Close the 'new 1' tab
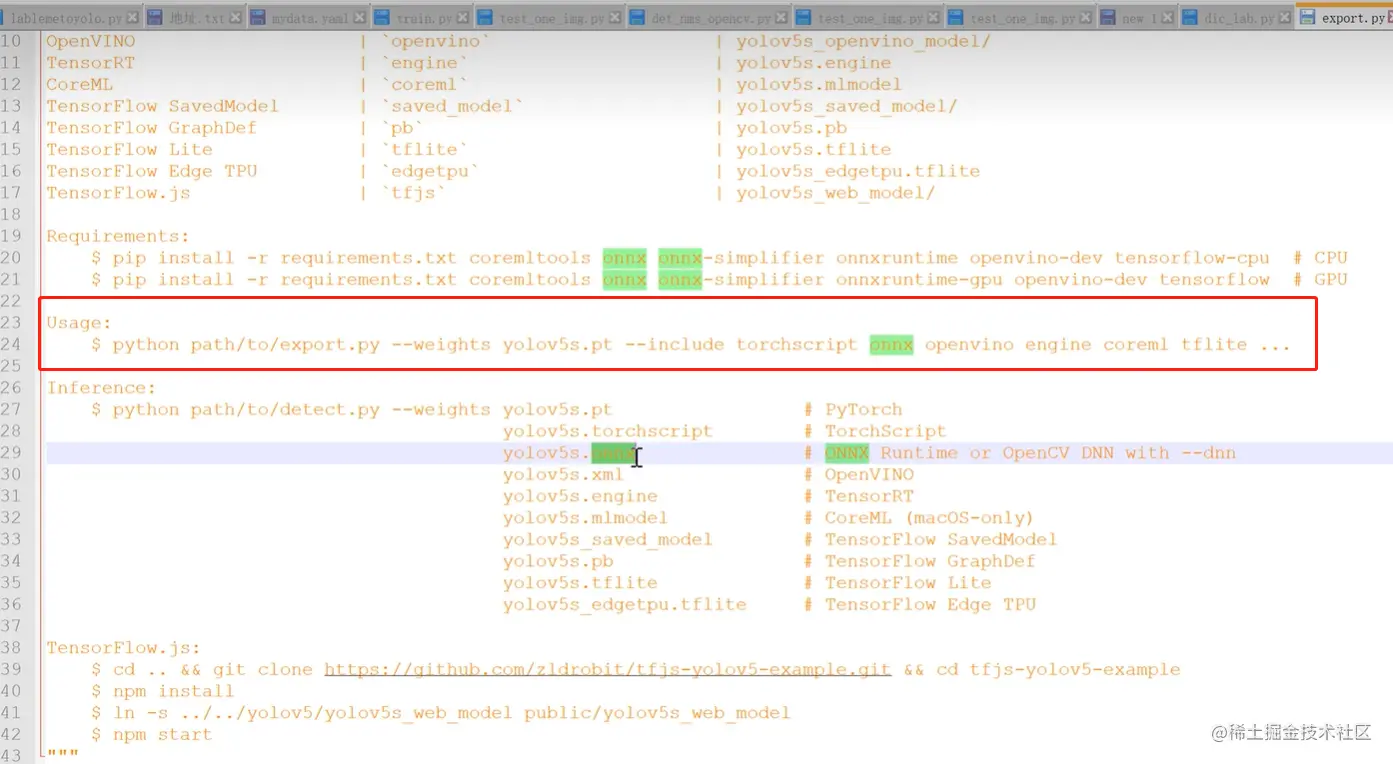 (1168, 18)
